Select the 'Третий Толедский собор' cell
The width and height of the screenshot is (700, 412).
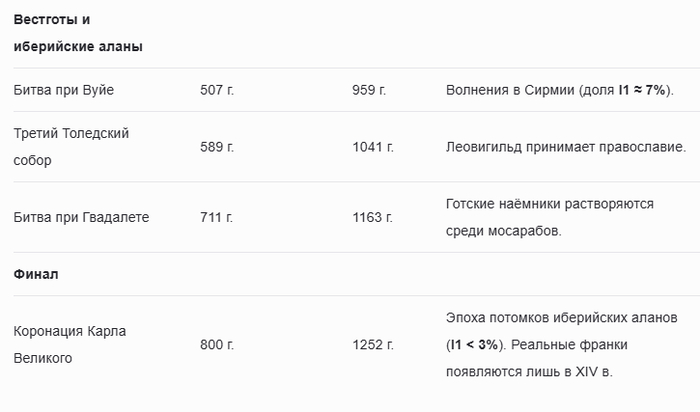71,146
